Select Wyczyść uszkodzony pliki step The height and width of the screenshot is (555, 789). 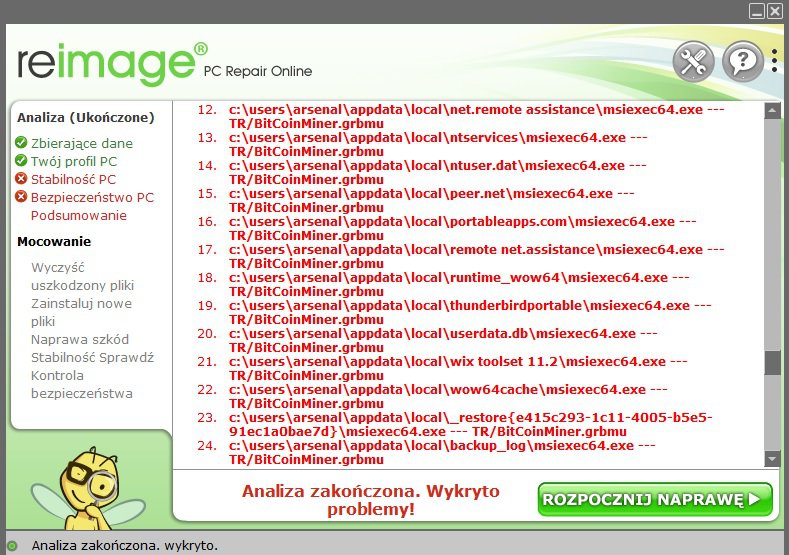[x=83, y=277]
